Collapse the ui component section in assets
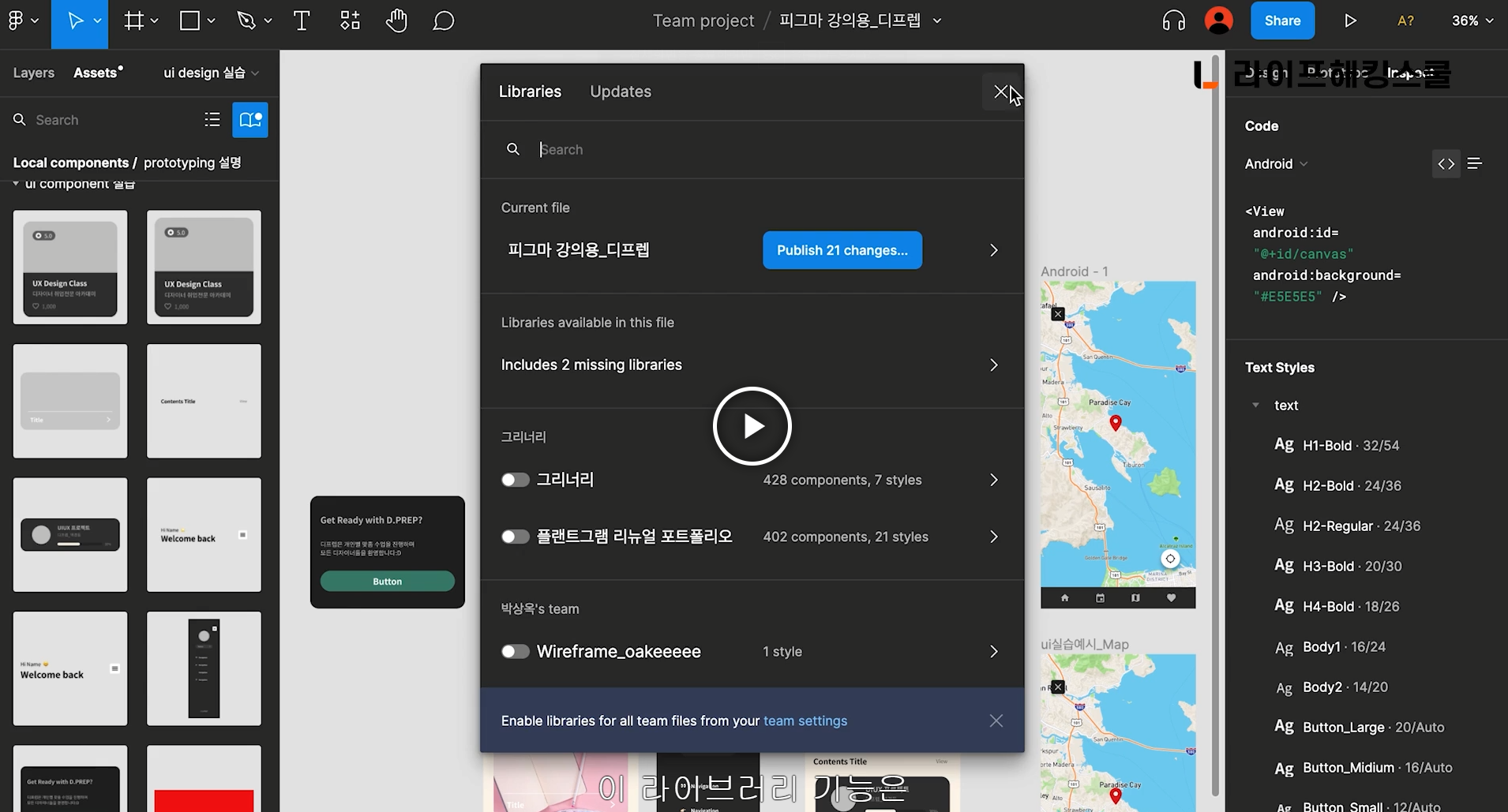 (16, 184)
